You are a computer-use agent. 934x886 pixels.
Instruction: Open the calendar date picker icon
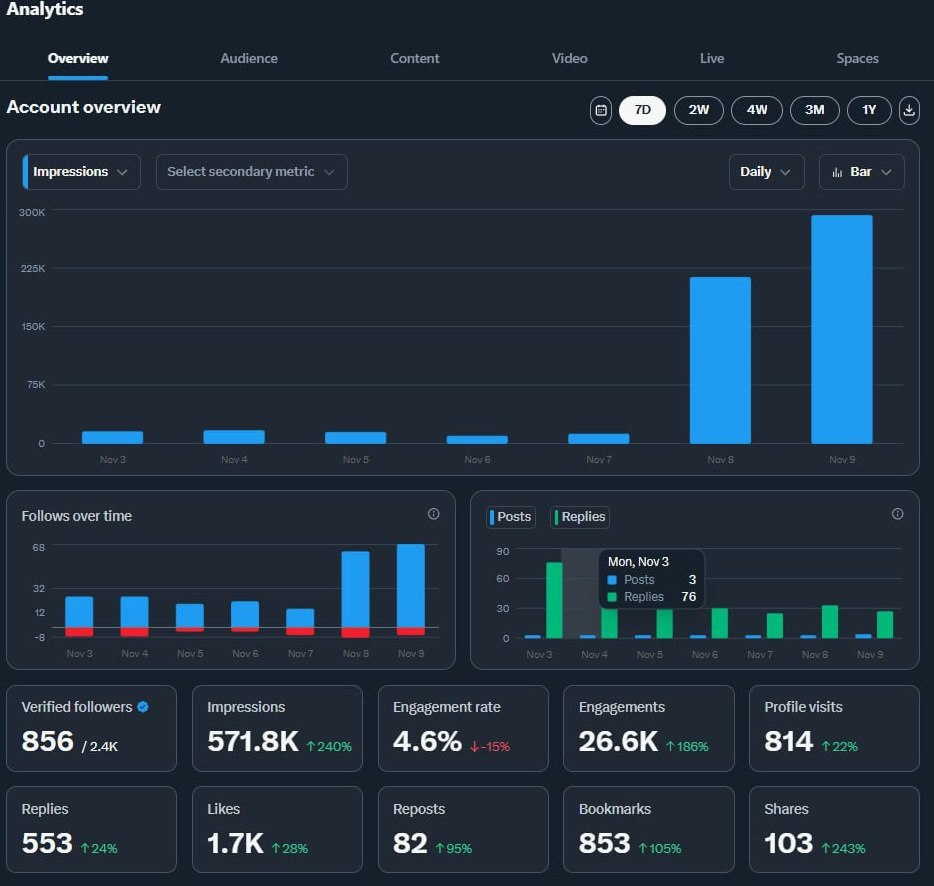pos(600,110)
